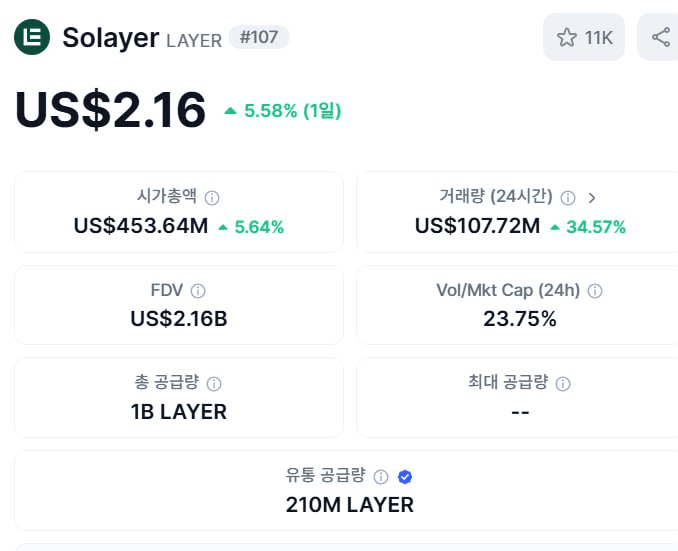The image size is (678, 551).
Task: Click the Solayer logo icon
Action: [32, 37]
